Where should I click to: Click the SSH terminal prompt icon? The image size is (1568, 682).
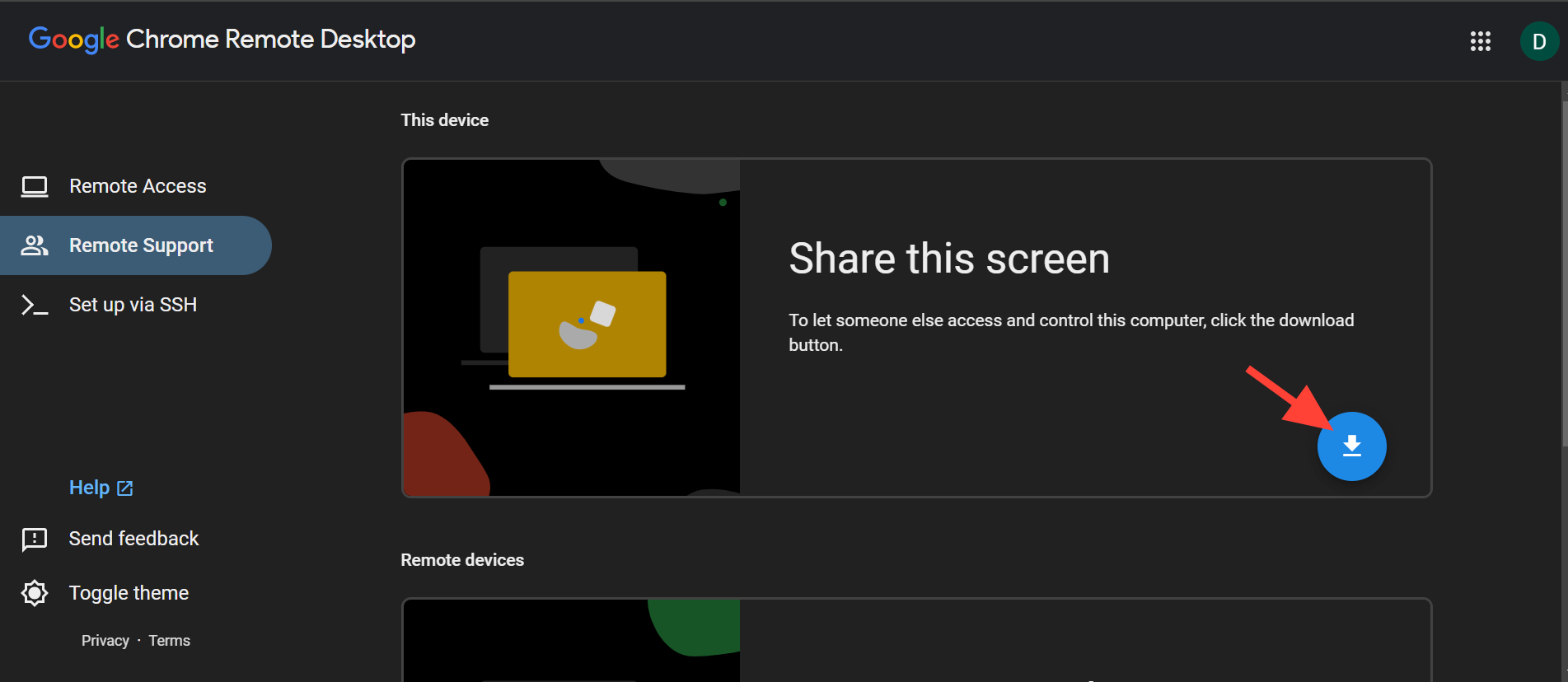coord(35,305)
